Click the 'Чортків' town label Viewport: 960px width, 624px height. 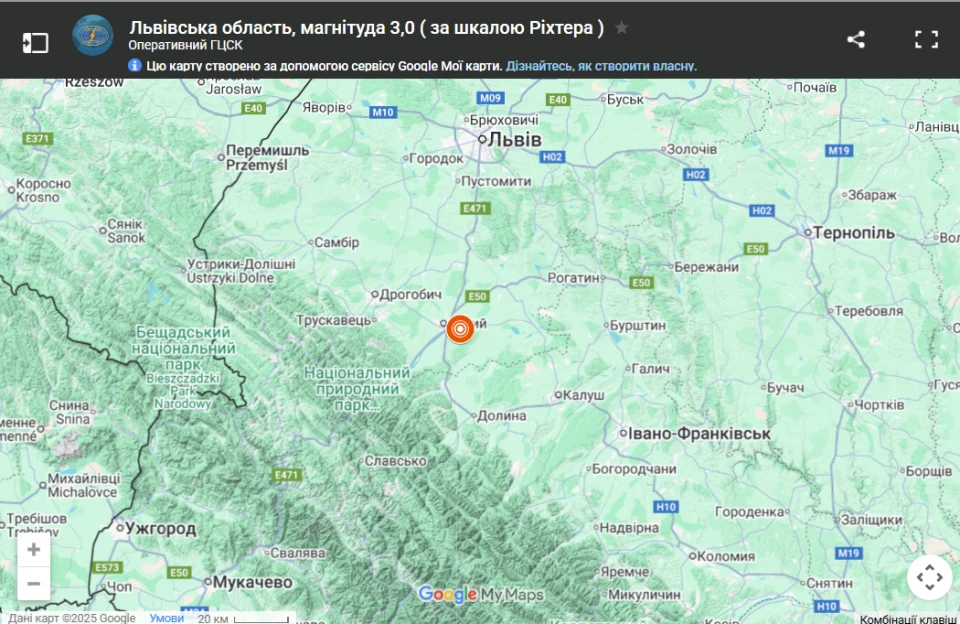[x=879, y=405]
